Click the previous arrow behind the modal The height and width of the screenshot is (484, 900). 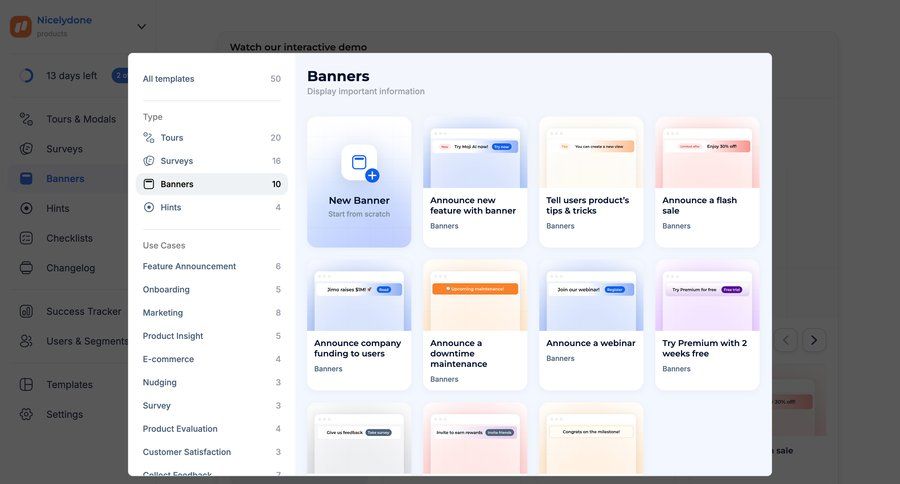[x=785, y=340]
